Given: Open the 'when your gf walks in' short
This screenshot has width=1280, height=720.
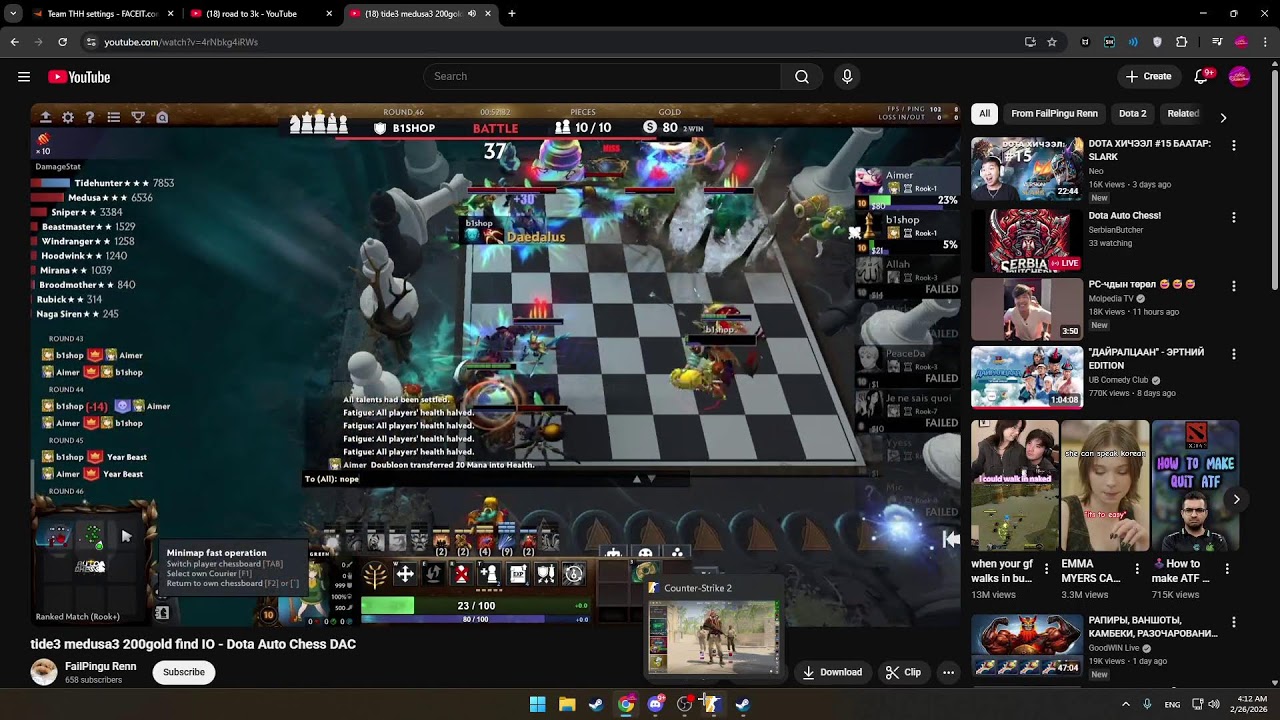Looking at the screenshot, I should click(x=1014, y=486).
